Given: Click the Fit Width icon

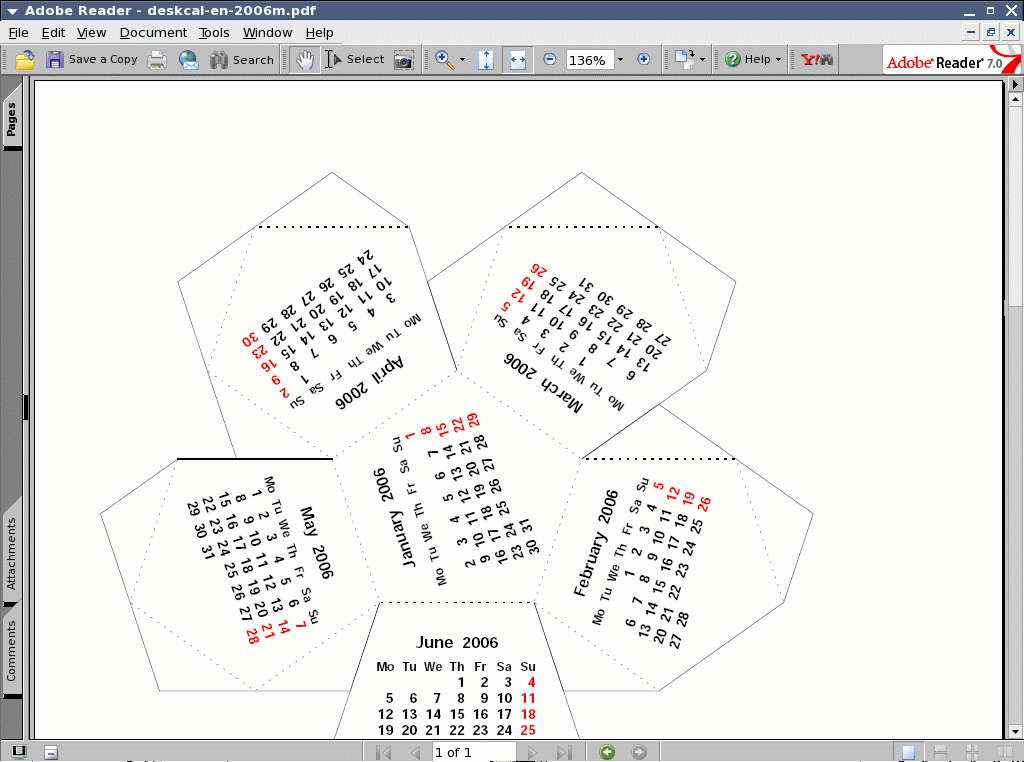Looking at the screenshot, I should [x=517, y=60].
